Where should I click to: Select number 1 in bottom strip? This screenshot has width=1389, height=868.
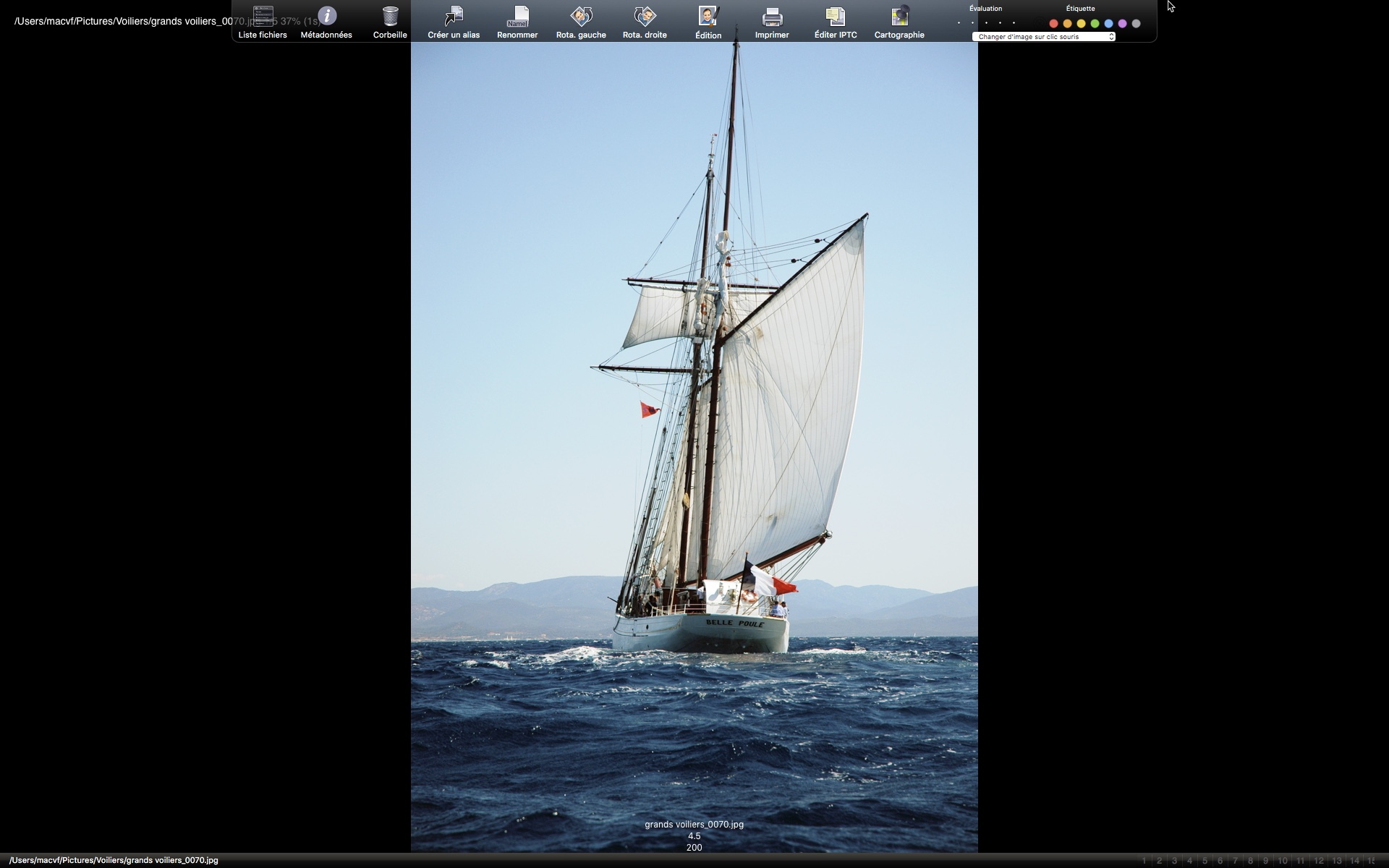(x=1144, y=861)
